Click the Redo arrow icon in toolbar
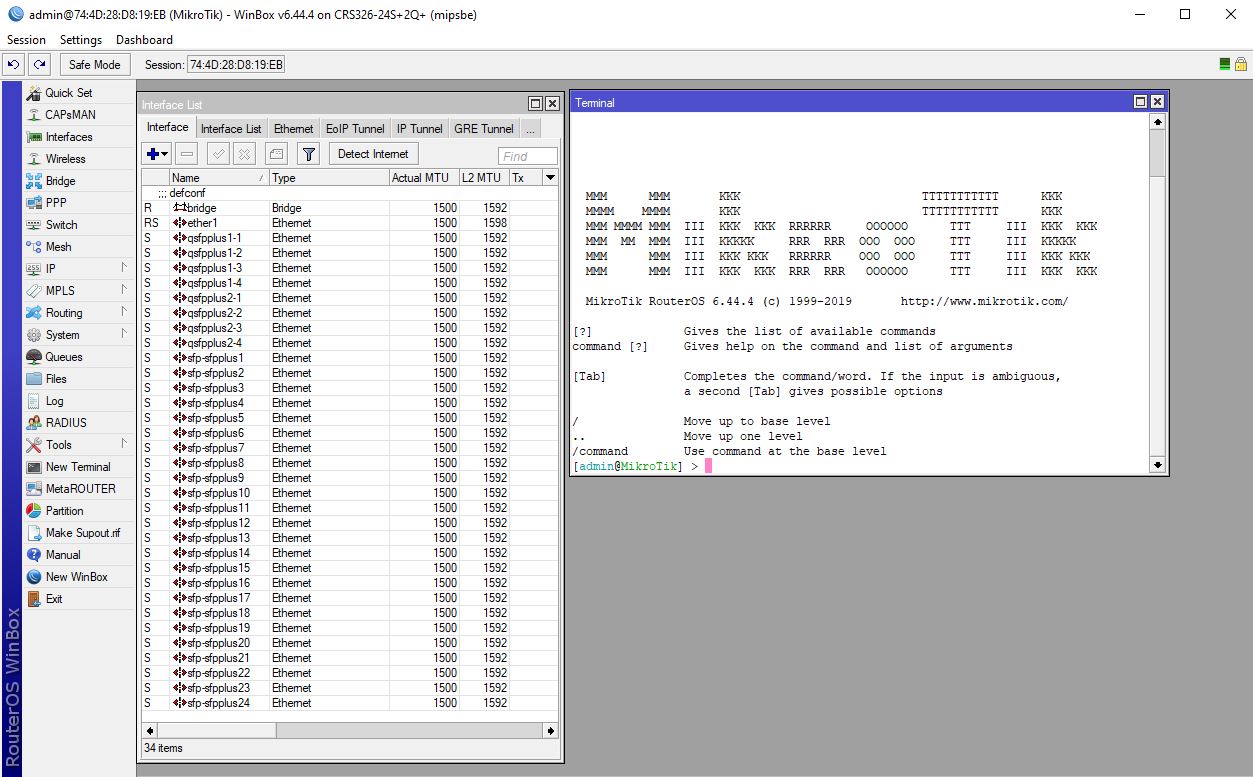Viewport: 1253px width, 777px height. click(x=39, y=65)
